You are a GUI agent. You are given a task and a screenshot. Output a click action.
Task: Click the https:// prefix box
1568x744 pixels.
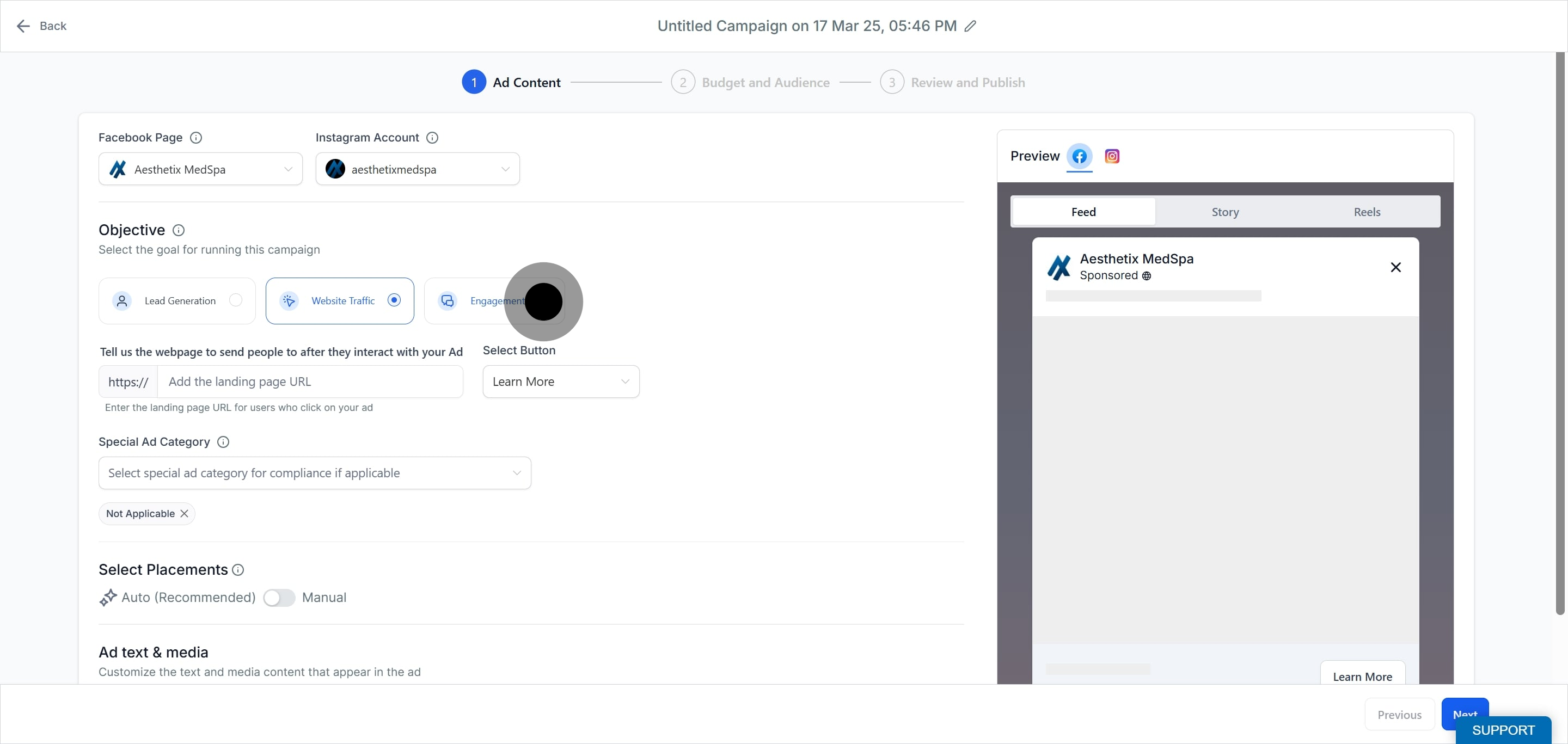click(x=128, y=382)
